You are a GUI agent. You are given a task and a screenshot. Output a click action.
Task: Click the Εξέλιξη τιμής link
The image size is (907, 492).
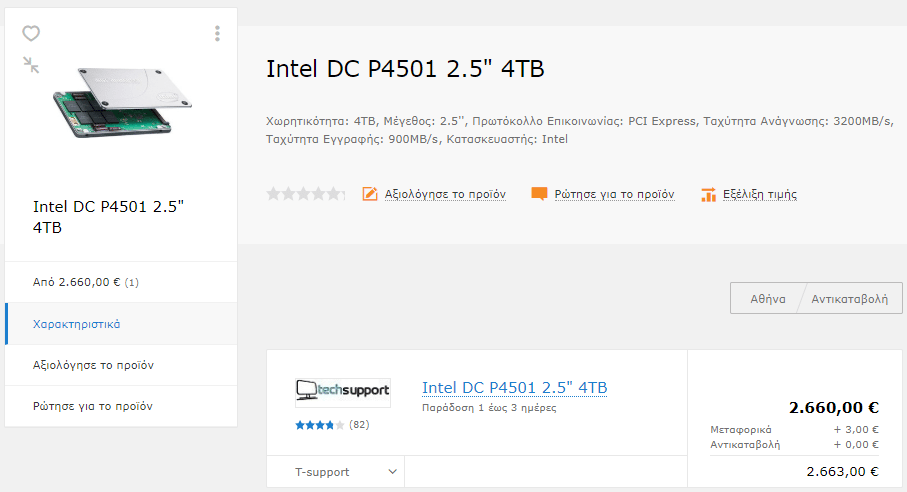(759, 194)
